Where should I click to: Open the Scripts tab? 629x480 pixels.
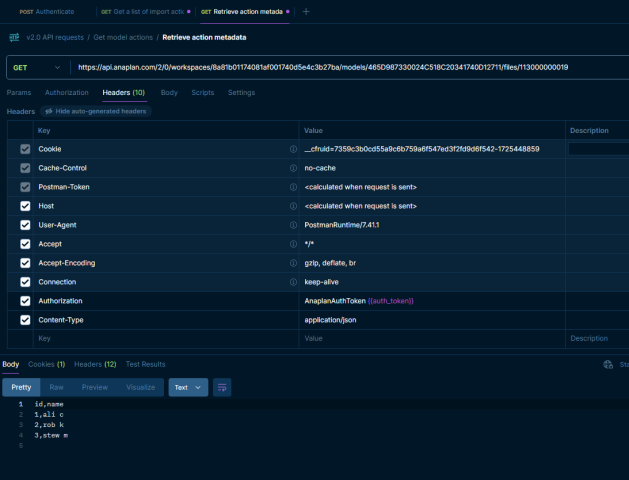(203, 93)
